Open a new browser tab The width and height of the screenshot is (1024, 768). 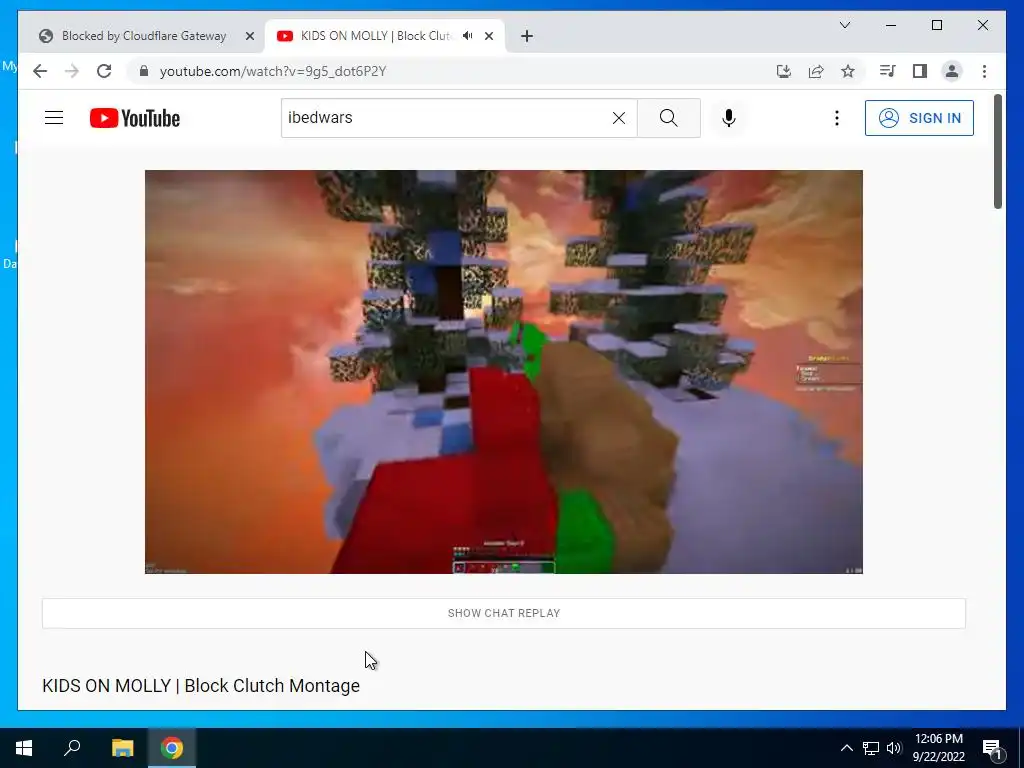click(x=527, y=37)
